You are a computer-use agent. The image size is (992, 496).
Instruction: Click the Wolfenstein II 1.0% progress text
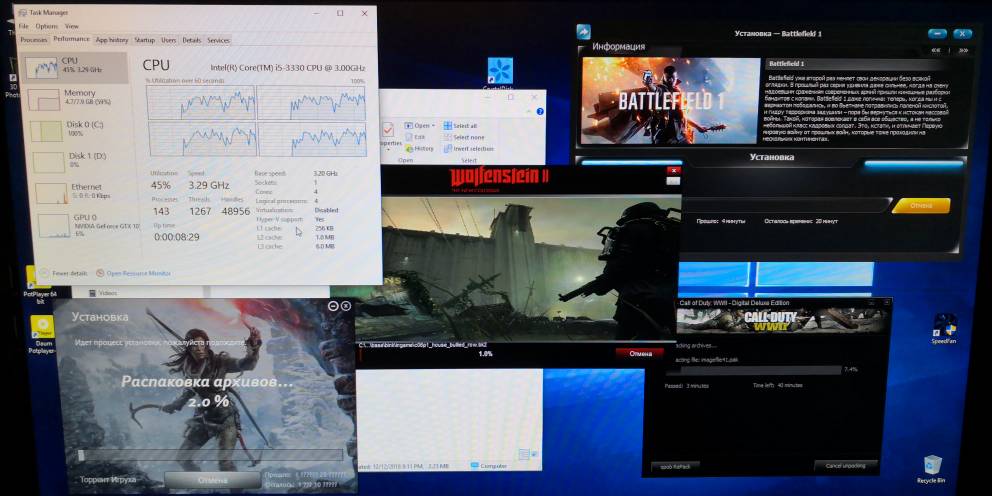click(485, 354)
